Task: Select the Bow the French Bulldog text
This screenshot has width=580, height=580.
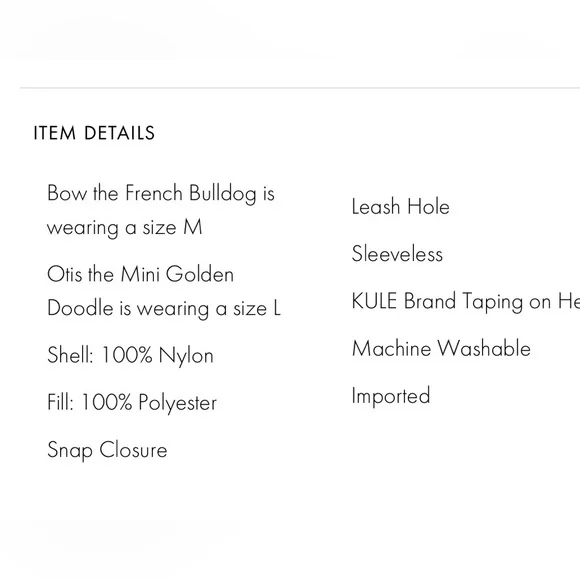Action: (152, 193)
